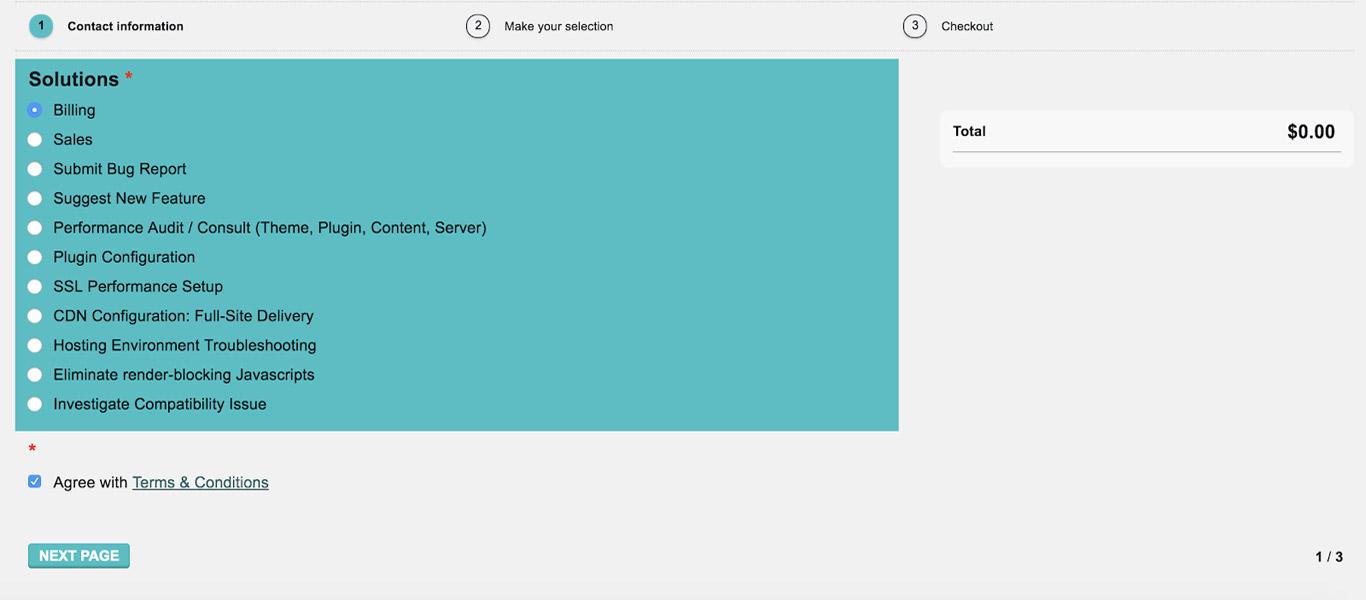Image resolution: width=1366 pixels, height=600 pixels.
Task: Pick the Plugin Configuration radio button
Action: (x=35, y=257)
